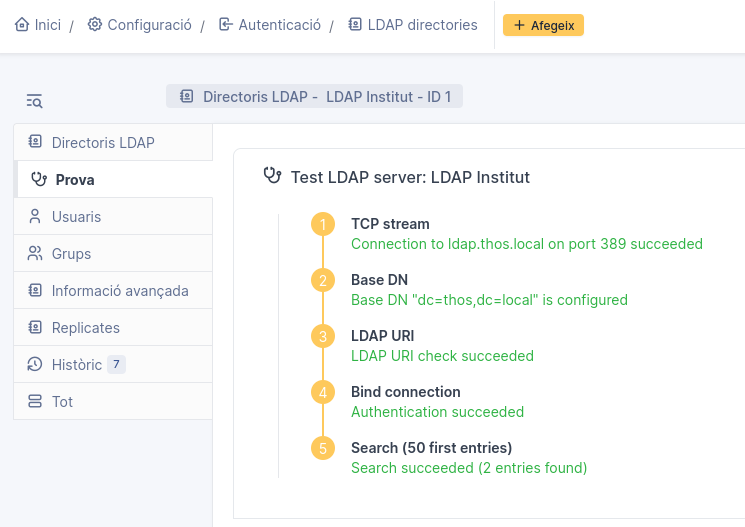
Task: Open the Tot sidebar tab
Action: pos(113,402)
